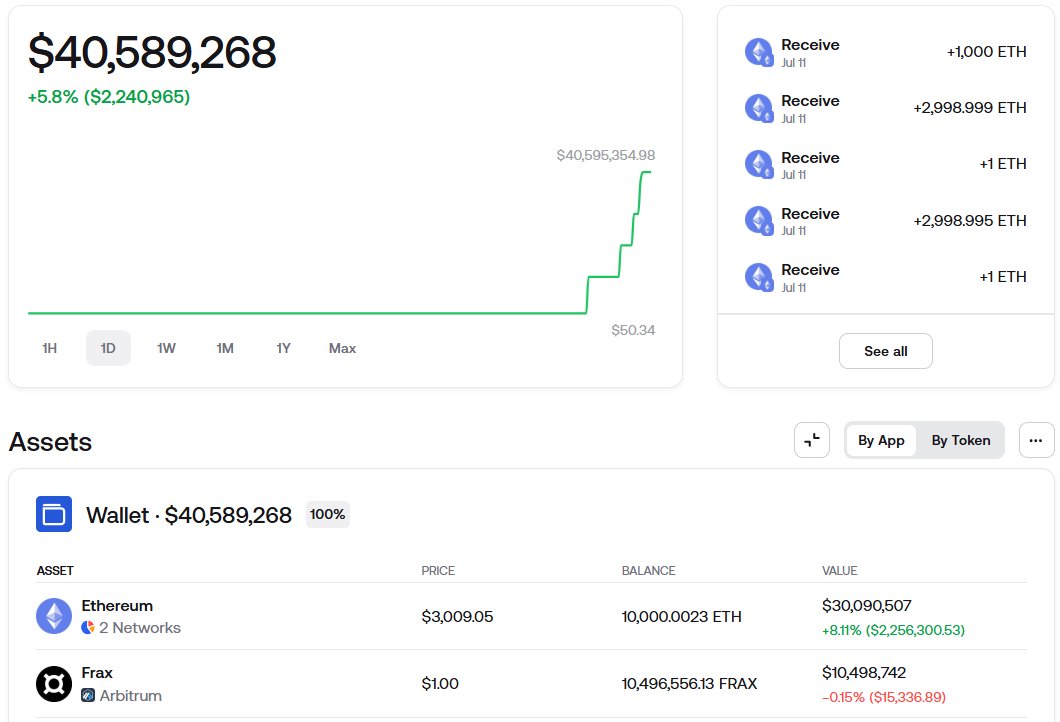Click the ASSET column header
The height and width of the screenshot is (722, 1060).
pos(55,571)
